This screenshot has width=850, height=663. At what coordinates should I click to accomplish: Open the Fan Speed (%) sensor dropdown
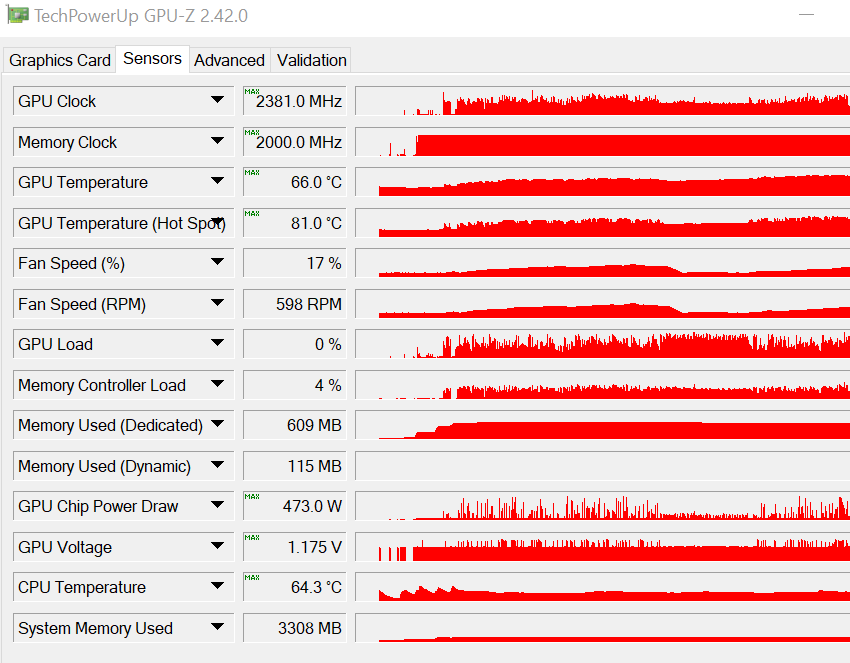219,263
